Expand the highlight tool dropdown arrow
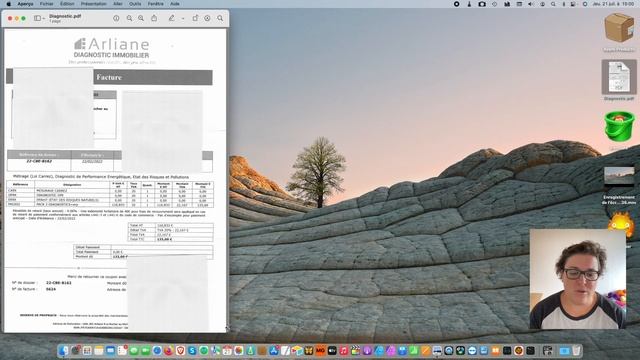Screen dimensions: 640x360 point(183,18)
